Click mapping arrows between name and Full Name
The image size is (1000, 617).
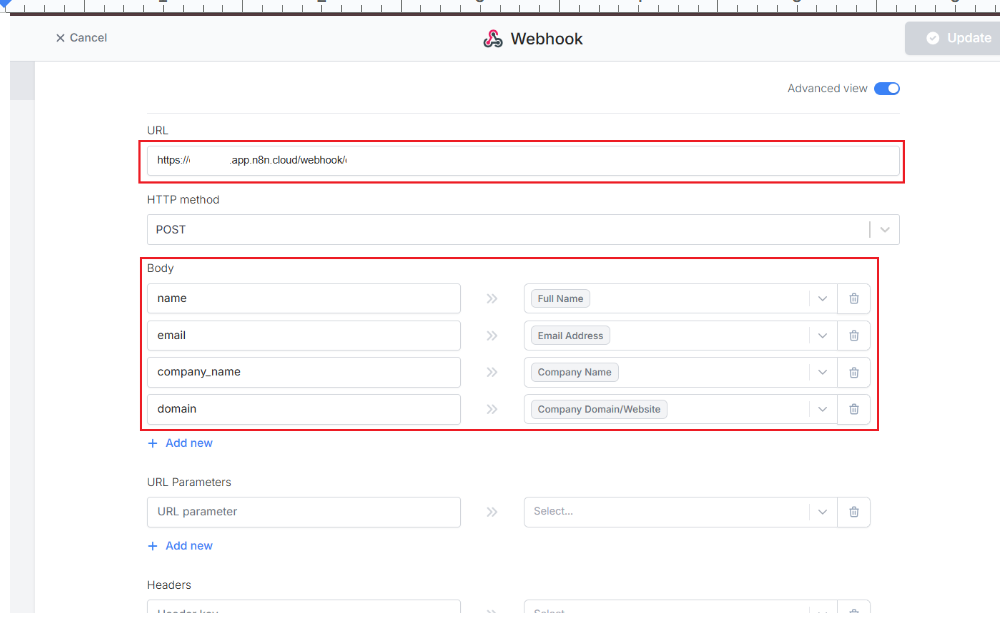(492, 298)
